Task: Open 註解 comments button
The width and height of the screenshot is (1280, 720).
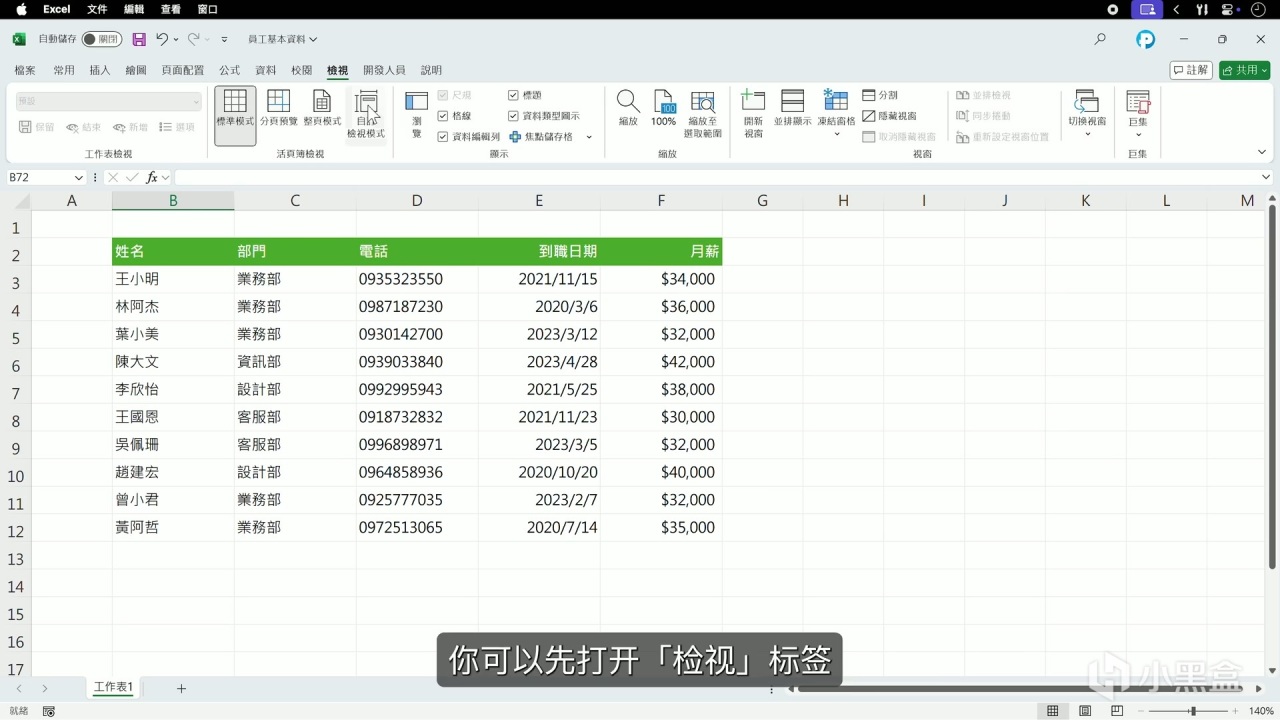Action: click(1191, 70)
